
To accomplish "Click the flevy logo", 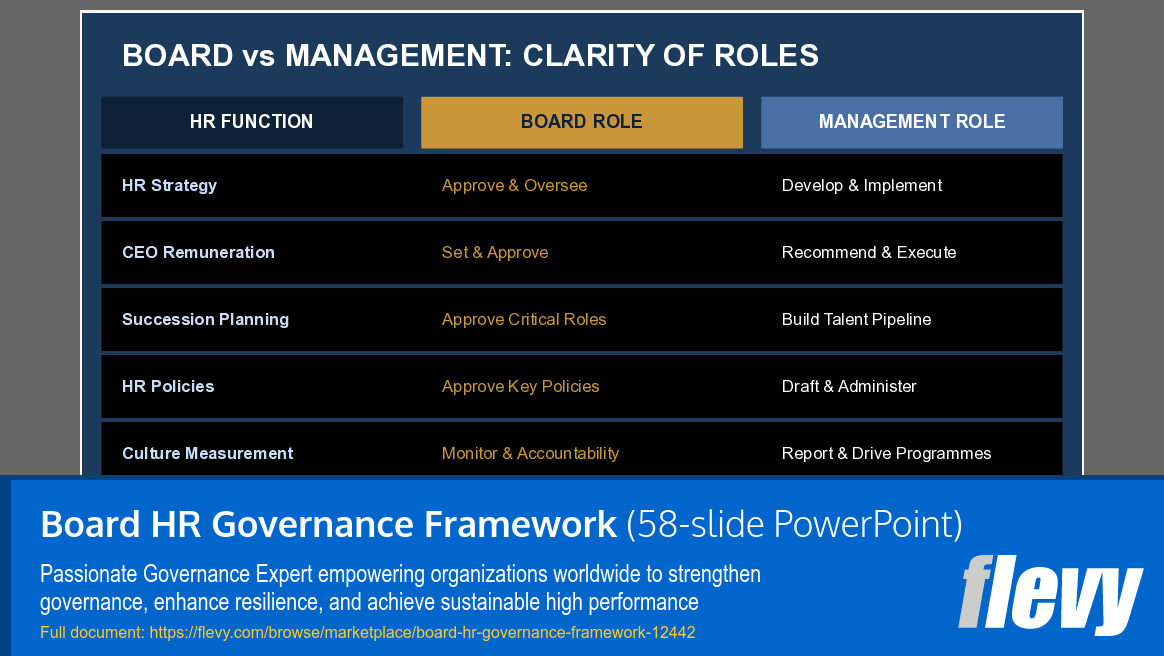I will (x=1050, y=594).
